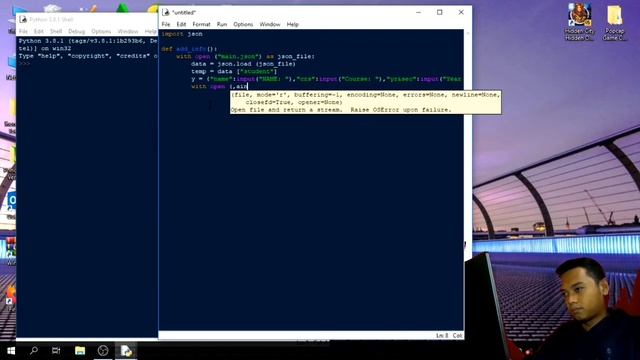
Task: Open Options menu in Python Shell window
Action: pos(101,31)
